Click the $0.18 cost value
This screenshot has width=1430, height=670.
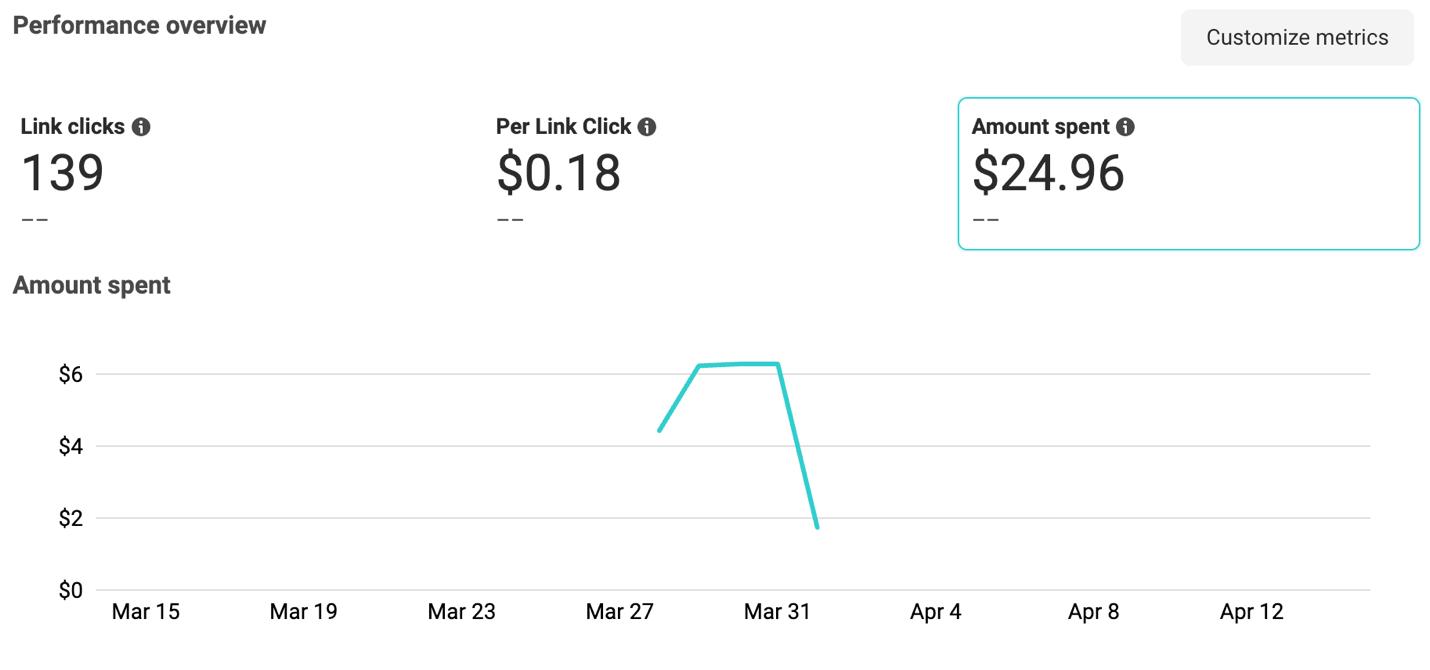(x=558, y=173)
